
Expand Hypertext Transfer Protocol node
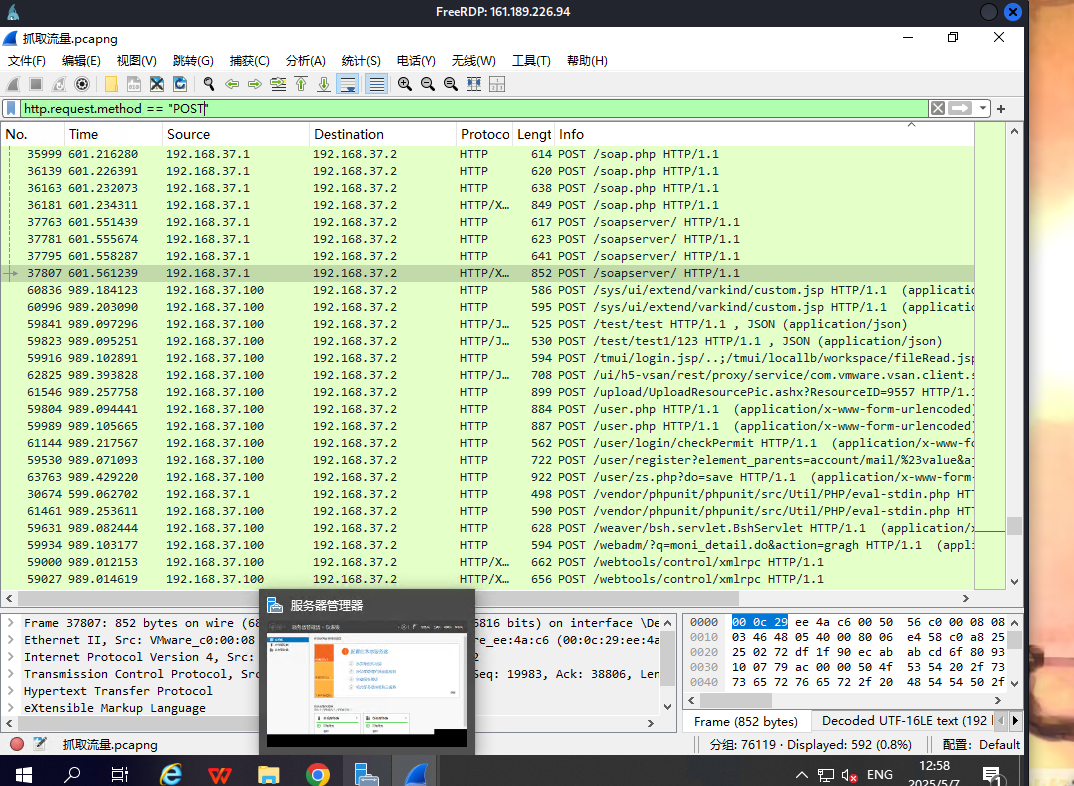coord(11,692)
